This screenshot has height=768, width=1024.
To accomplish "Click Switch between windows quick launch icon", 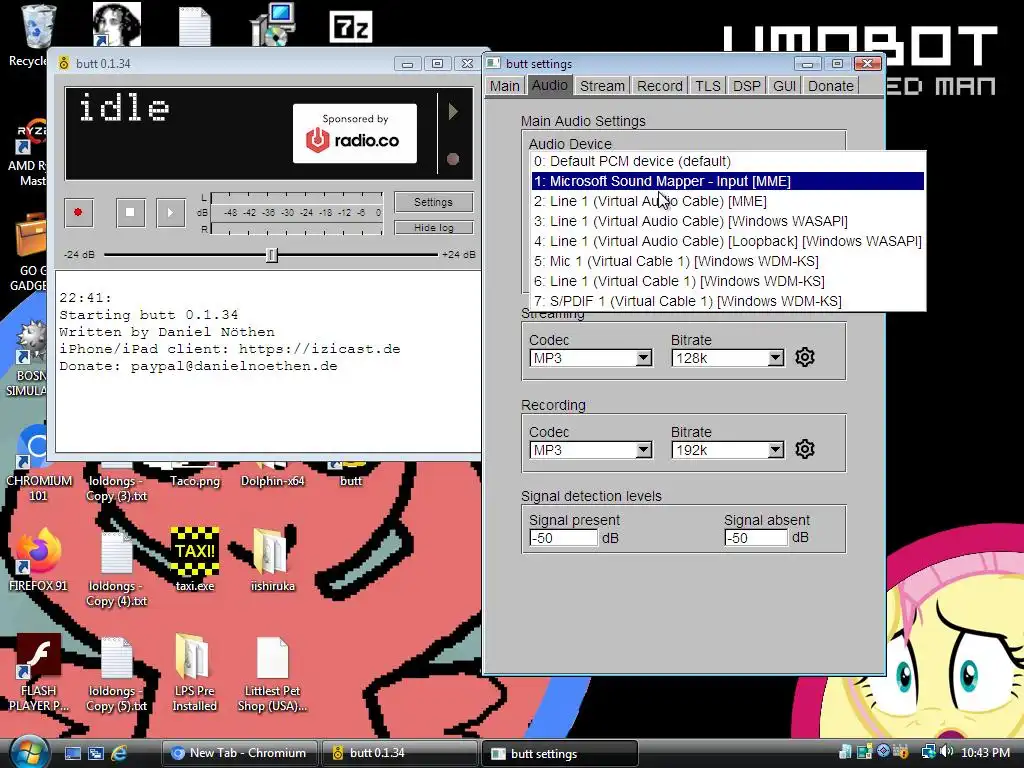I will [95, 753].
